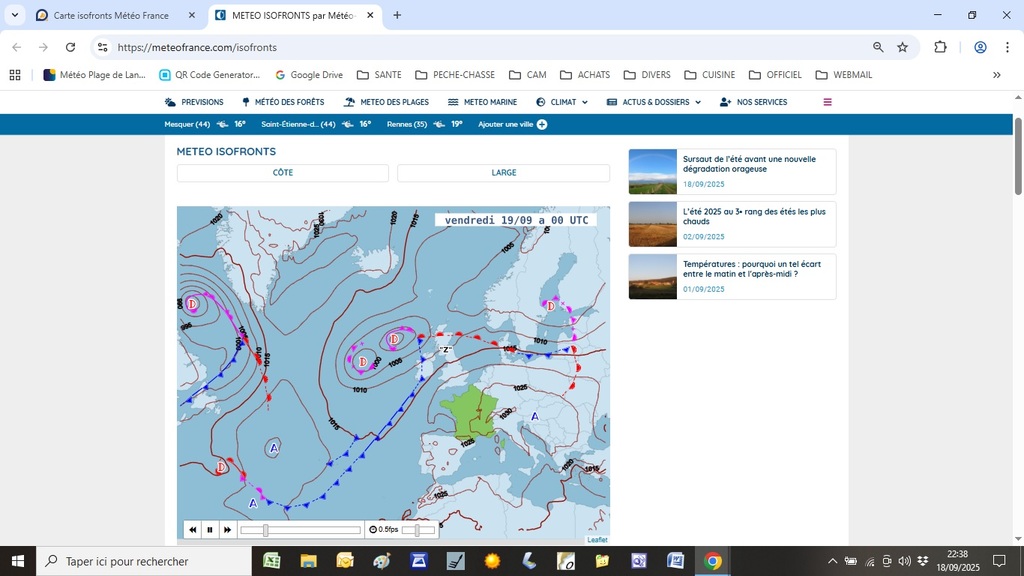Show hidden bookmarks with the chevron

click(x=996, y=75)
